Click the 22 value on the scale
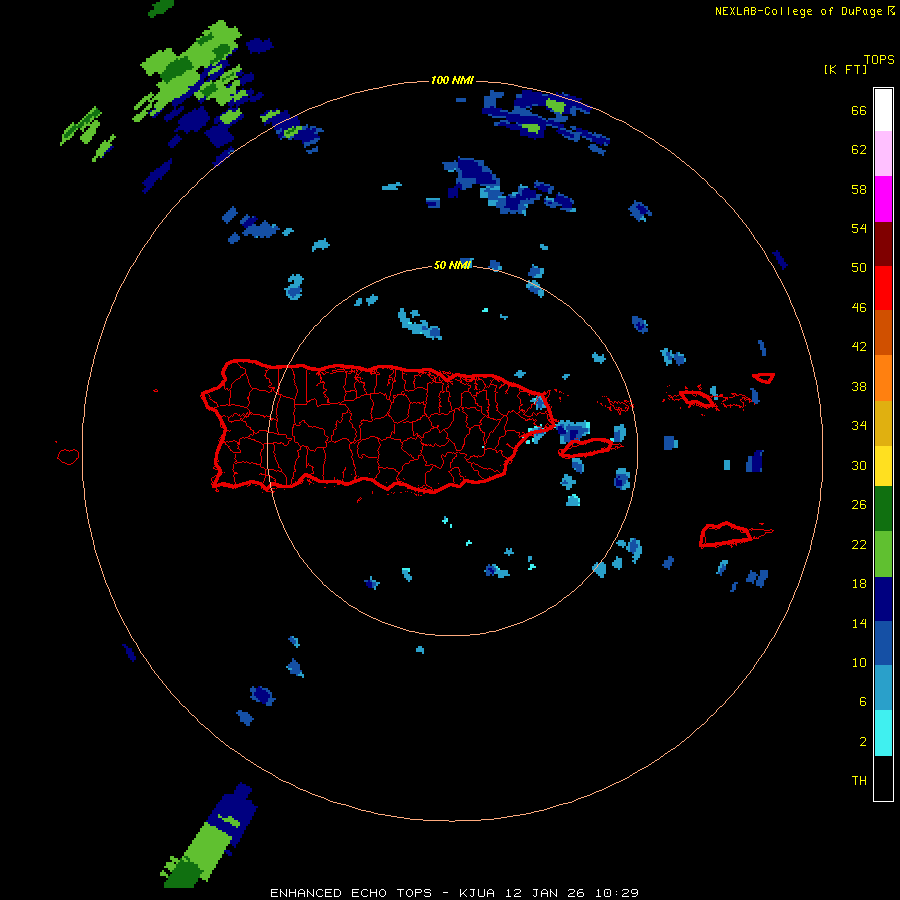The height and width of the screenshot is (900, 900). [859, 544]
